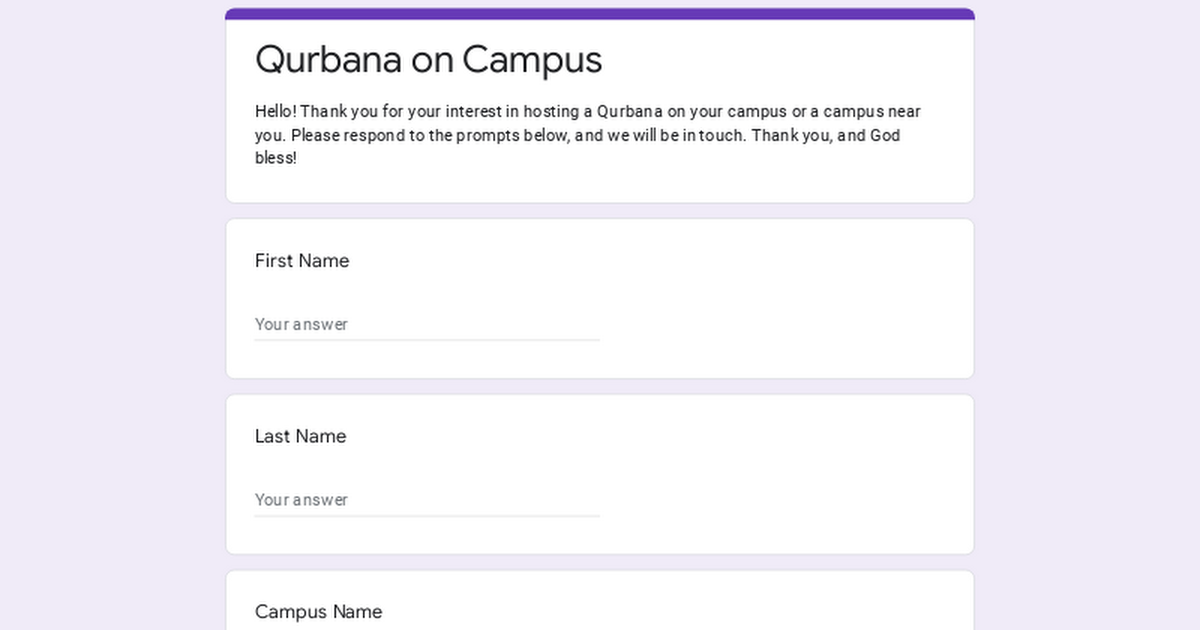Click blank space right of form title
1200x630 pixels.
(800, 60)
